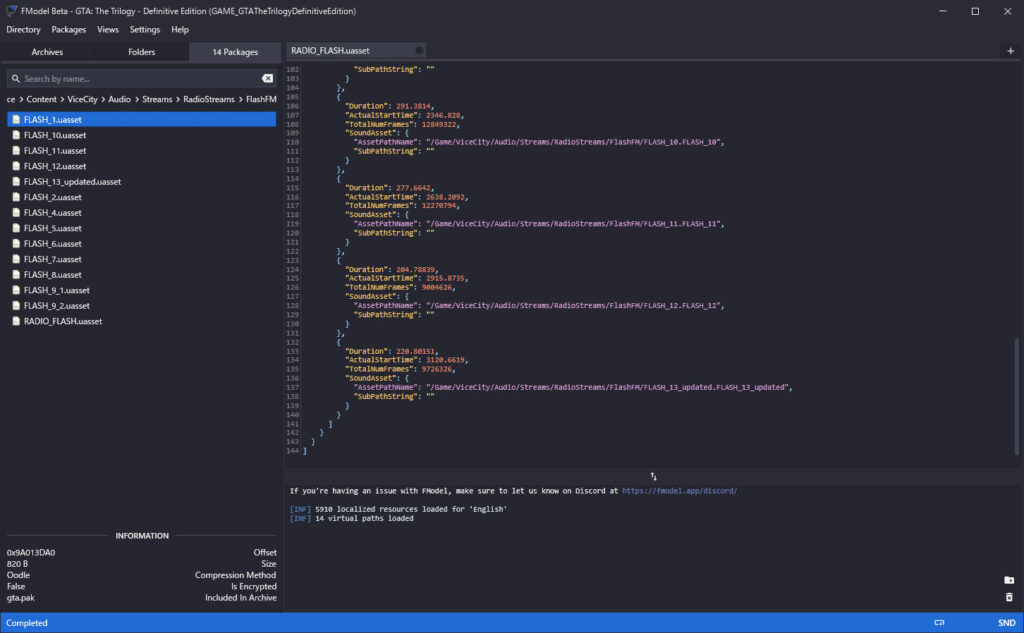Screen dimensions: 1024x633
Task: Click the Completed status text
Action: pyautogui.click(x=27, y=623)
